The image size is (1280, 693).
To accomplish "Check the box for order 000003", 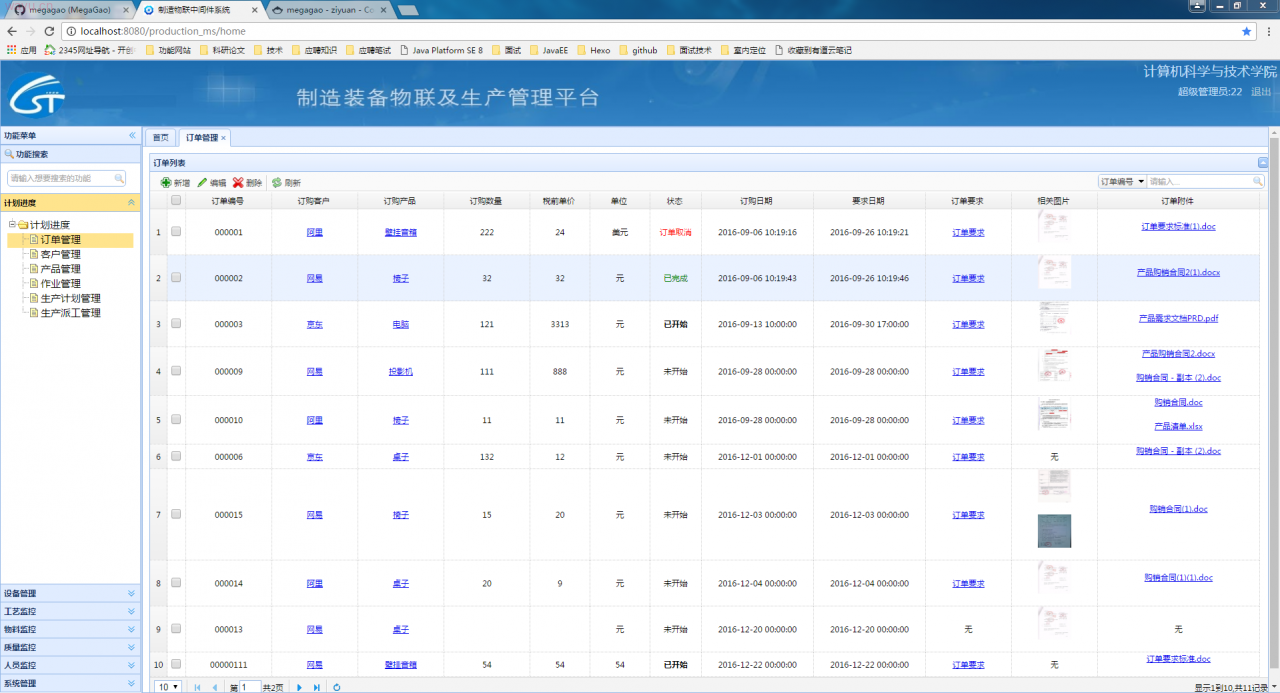I will coord(176,324).
